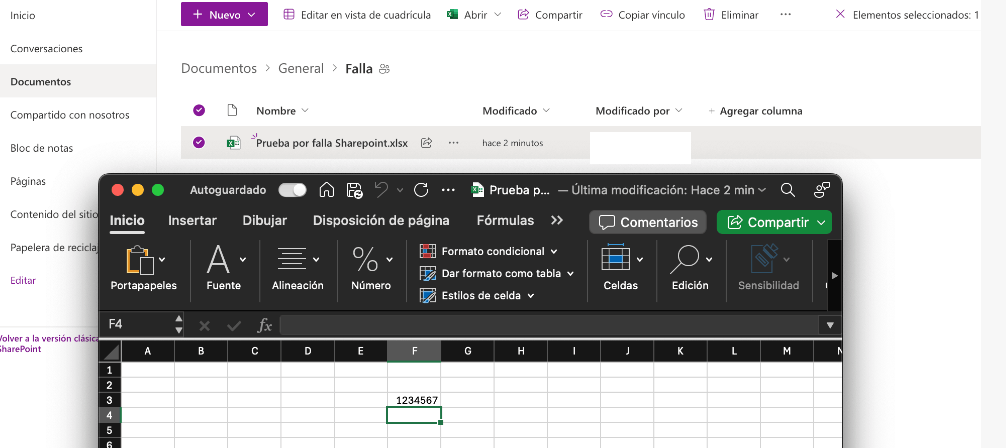Clear selection with the X beside Elementos seleccionados
Screen dimensions: 1006x448
[x=840, y=14]
